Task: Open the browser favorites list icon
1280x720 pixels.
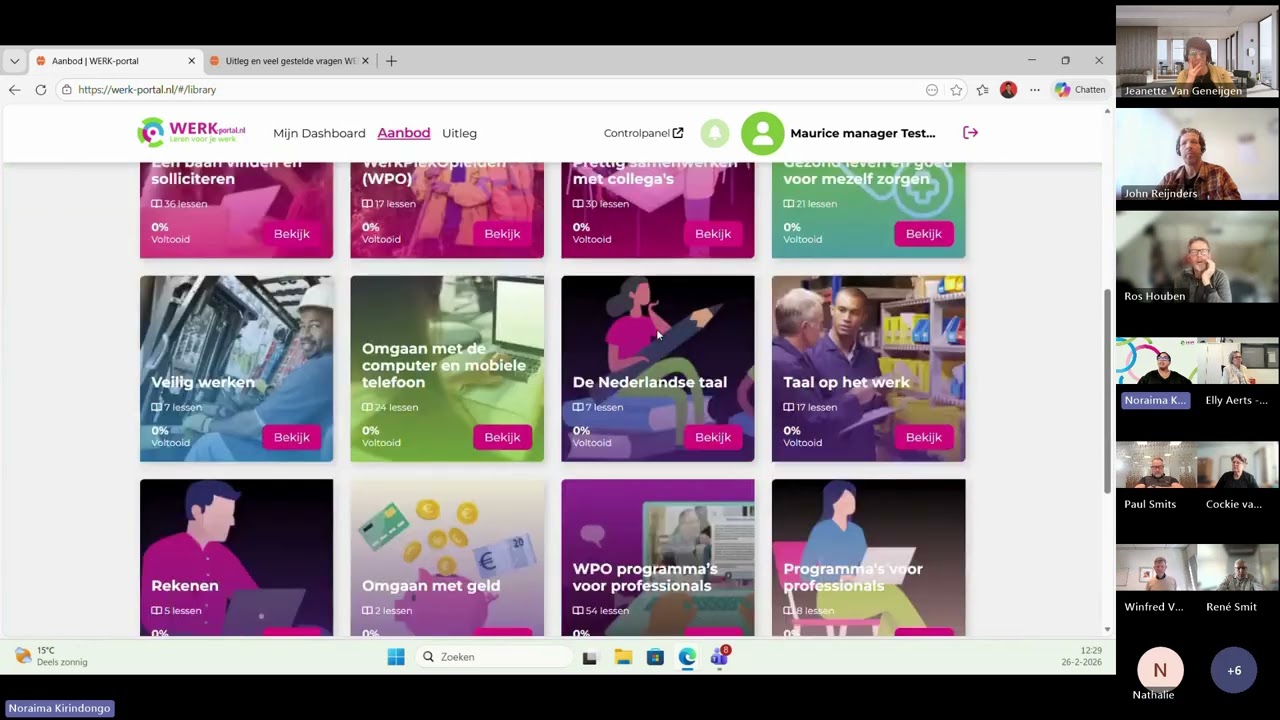Action: coord(982,90)
